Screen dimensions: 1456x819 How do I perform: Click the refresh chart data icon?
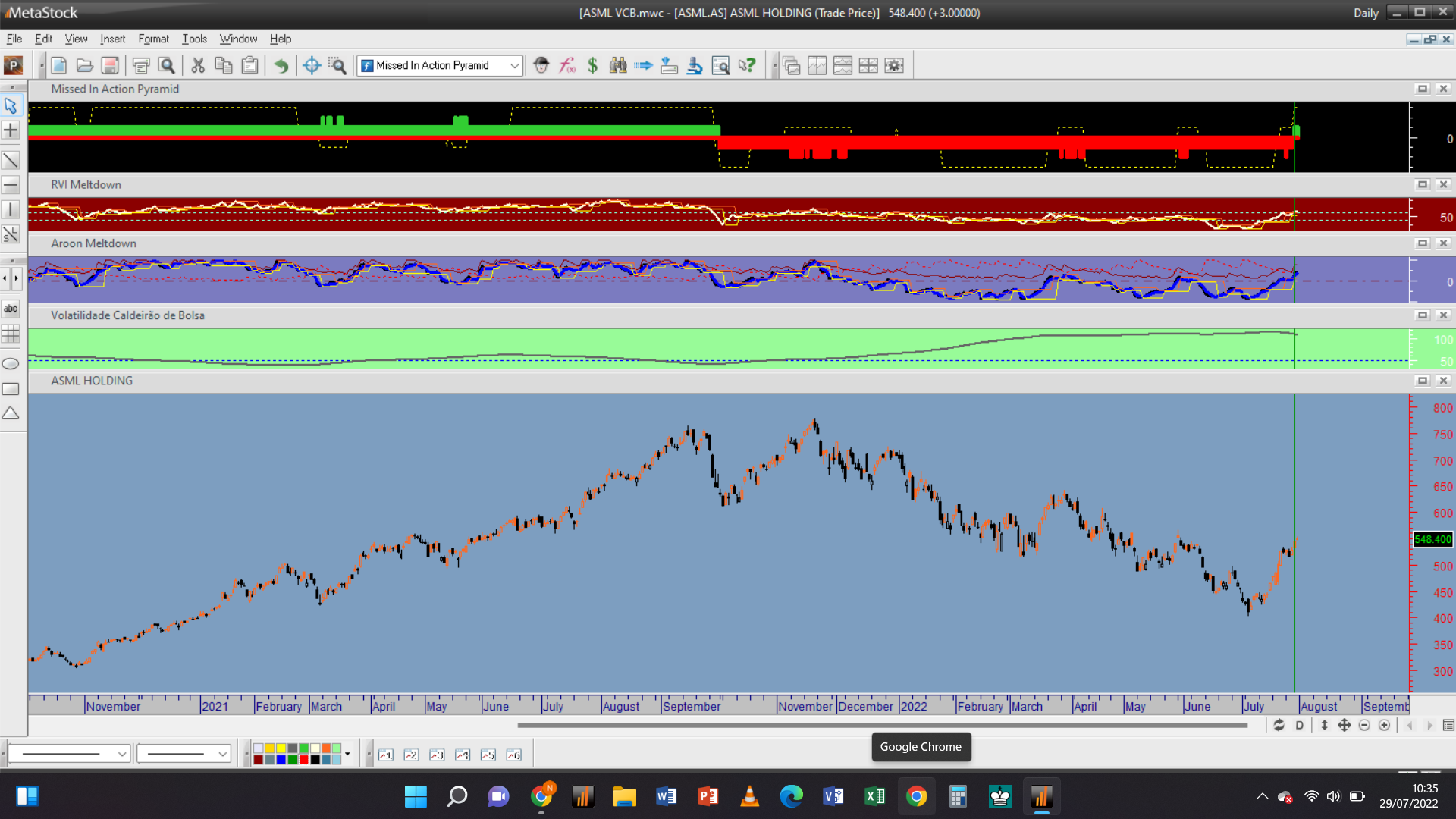[1279, 726]
